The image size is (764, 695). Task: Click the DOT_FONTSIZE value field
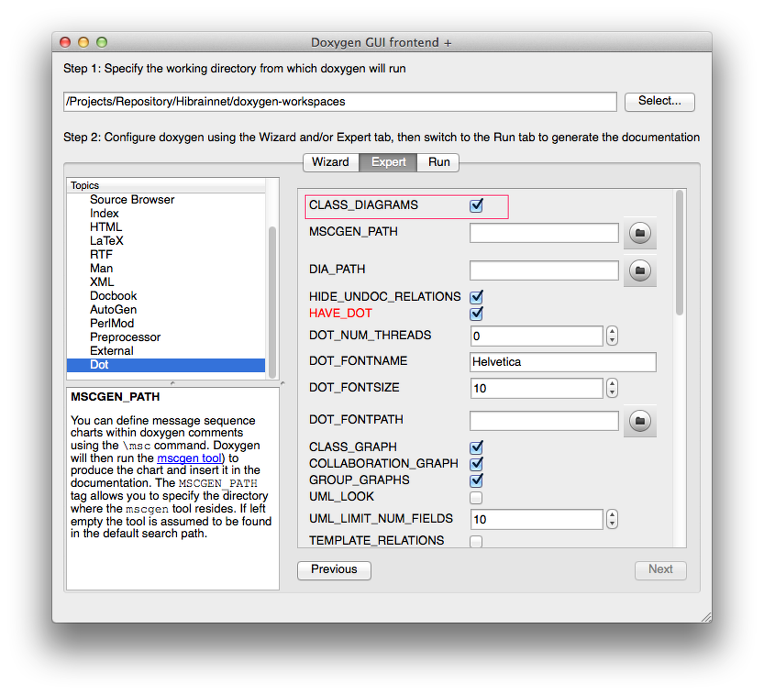536,388
